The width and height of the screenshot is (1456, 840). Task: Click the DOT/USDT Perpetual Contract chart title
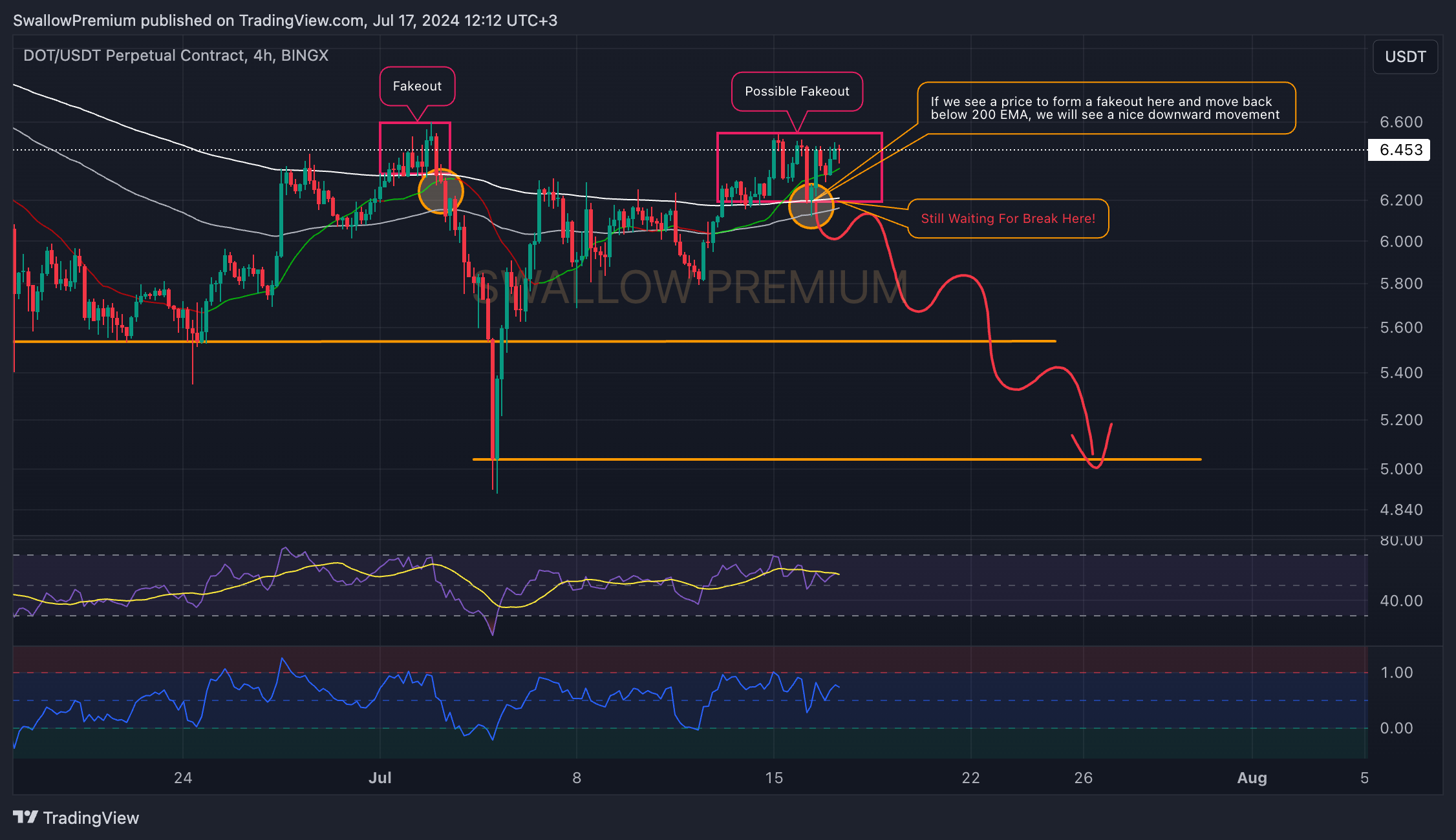pos(176,56)
